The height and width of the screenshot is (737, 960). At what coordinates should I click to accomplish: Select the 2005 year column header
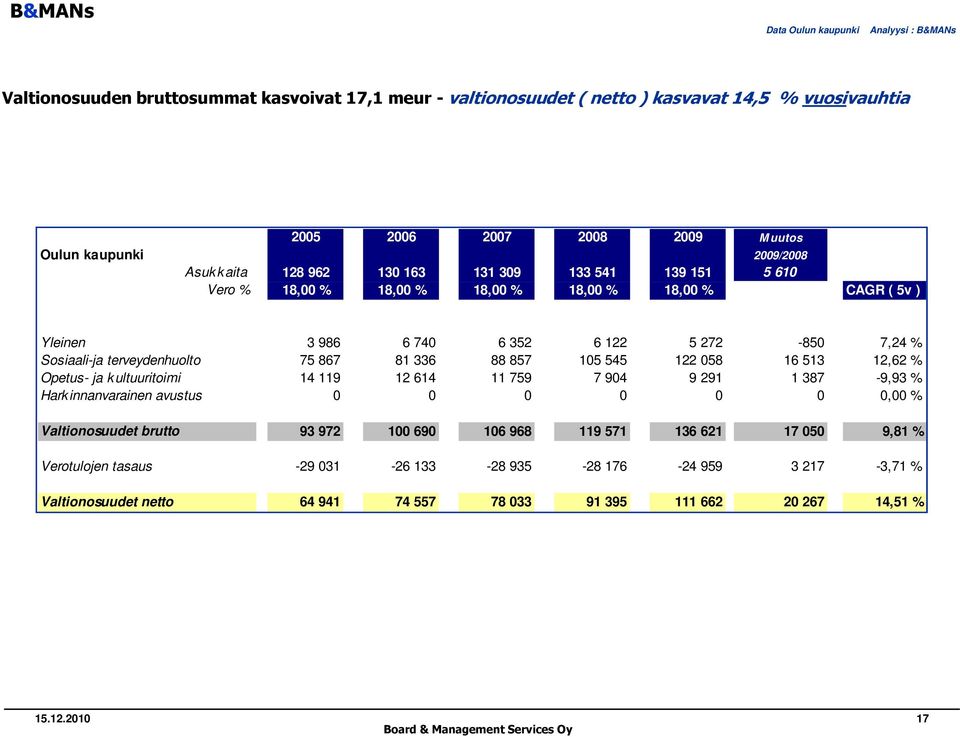(306, 237)
